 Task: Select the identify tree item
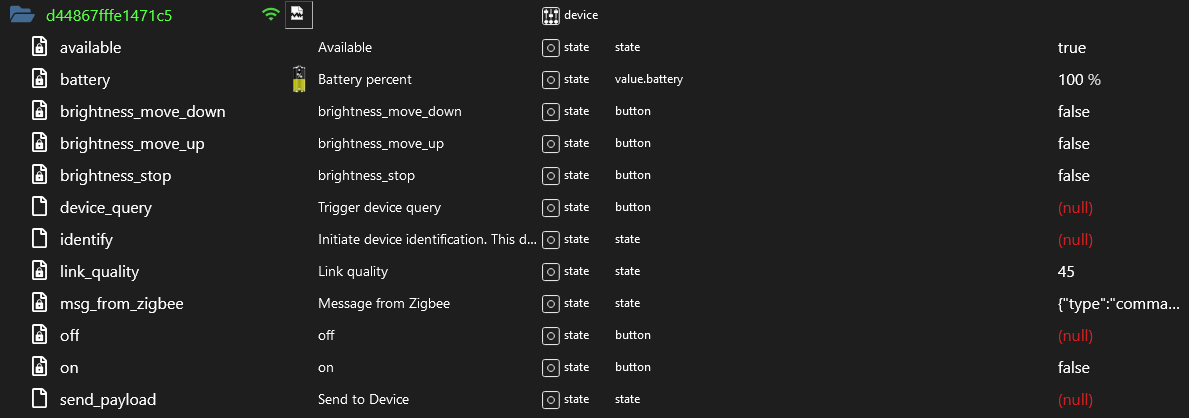tap(86, 240)
